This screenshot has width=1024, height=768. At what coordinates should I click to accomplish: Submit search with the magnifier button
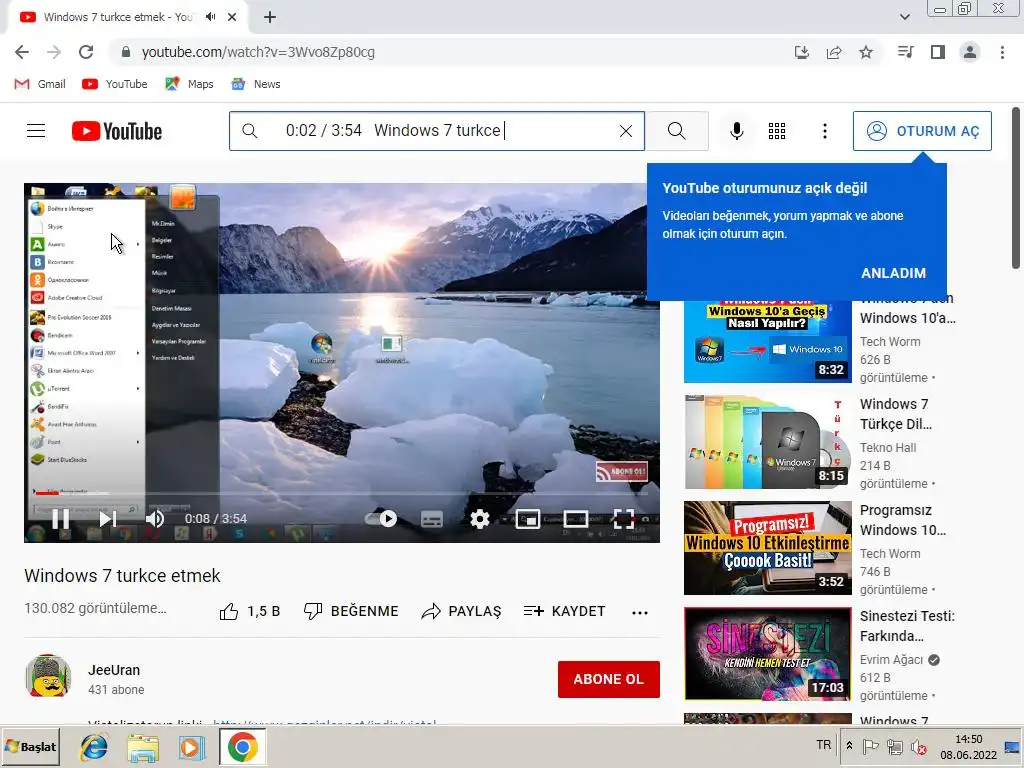point(677,131)
